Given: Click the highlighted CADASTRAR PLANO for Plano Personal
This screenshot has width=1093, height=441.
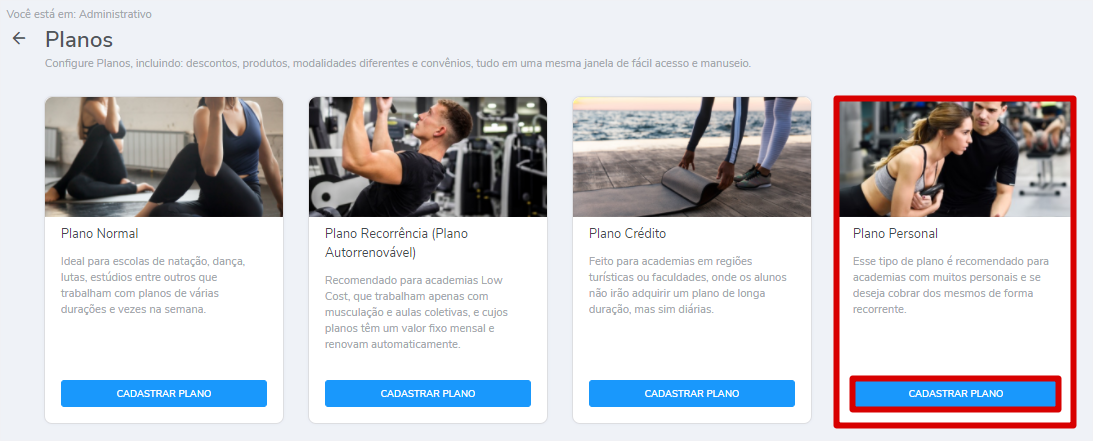Looking at the screenshot, I should [956, 394].
